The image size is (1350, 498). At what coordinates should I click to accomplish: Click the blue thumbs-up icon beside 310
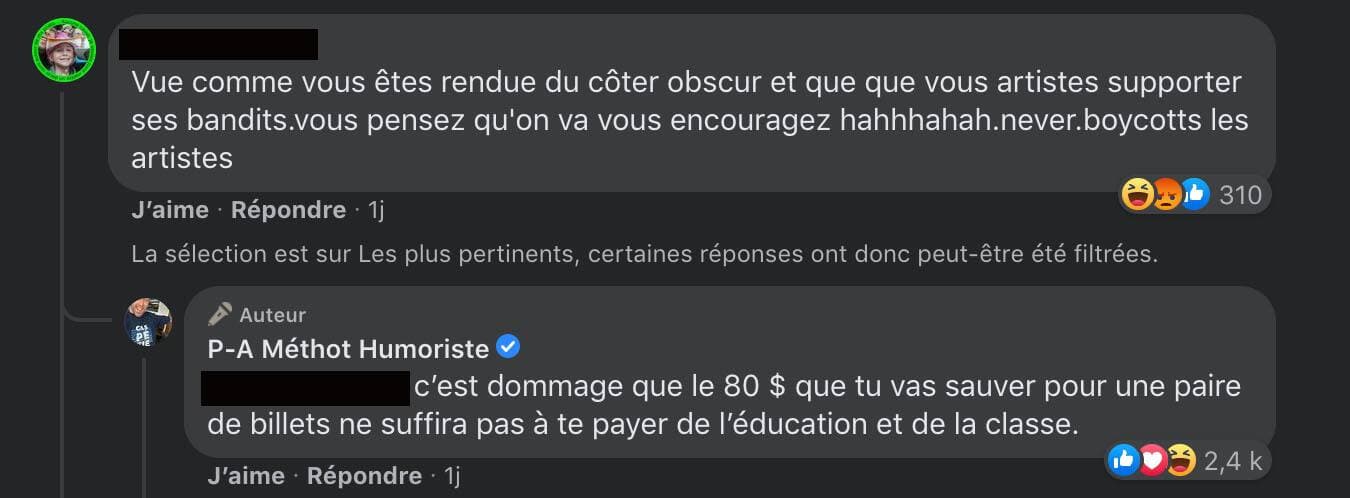pos(1194,194)
